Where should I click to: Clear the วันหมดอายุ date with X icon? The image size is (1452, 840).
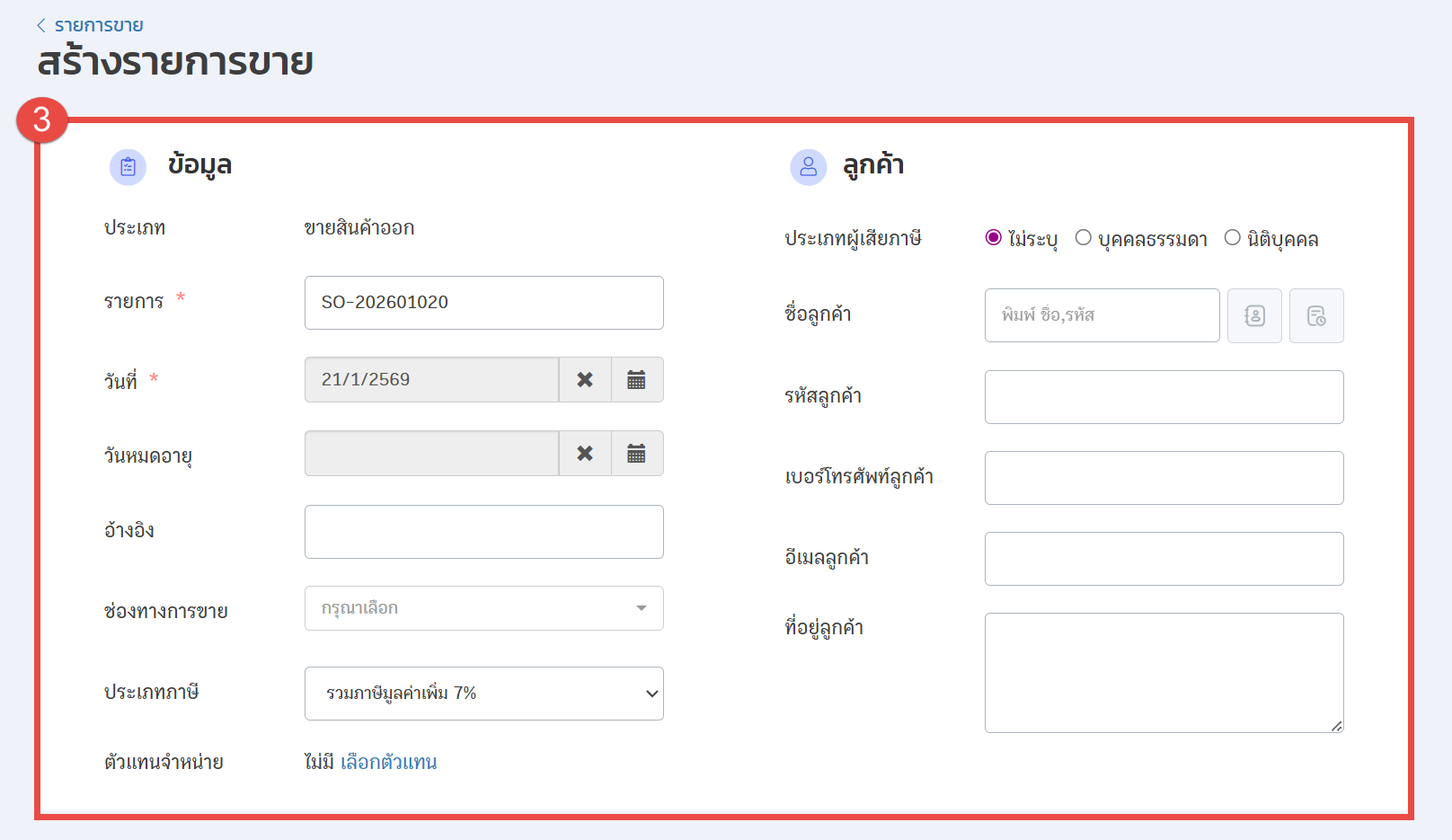click(x=585, y=454)
